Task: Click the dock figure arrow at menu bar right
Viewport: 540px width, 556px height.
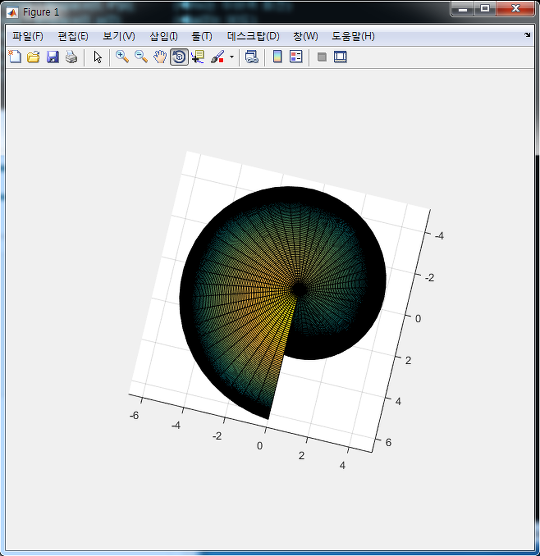Action: click(527, 35)
